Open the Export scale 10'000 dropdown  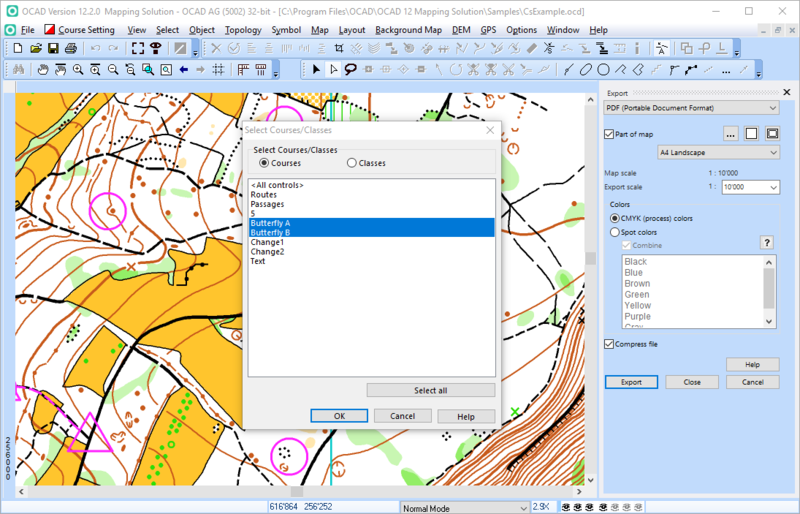click(750, 187)
